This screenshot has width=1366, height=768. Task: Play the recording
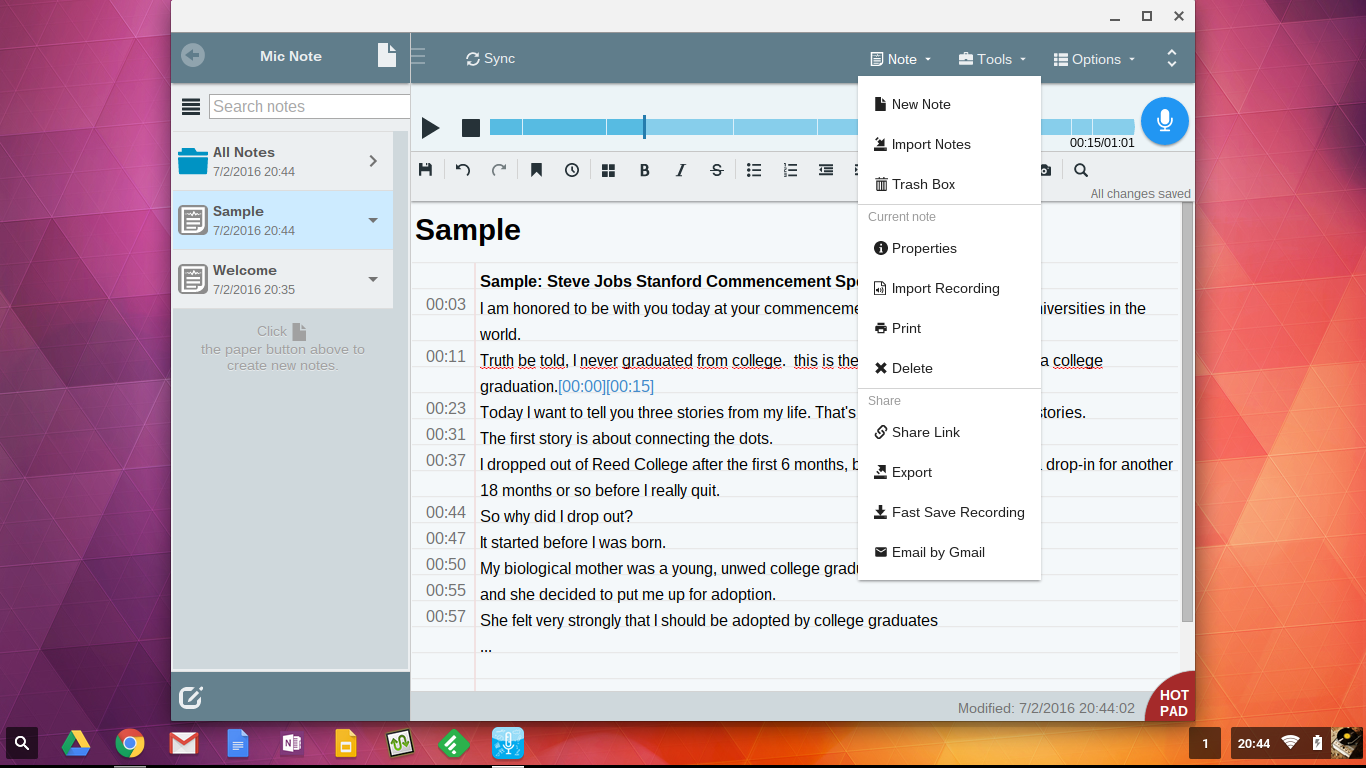click(x=431, y=128)
